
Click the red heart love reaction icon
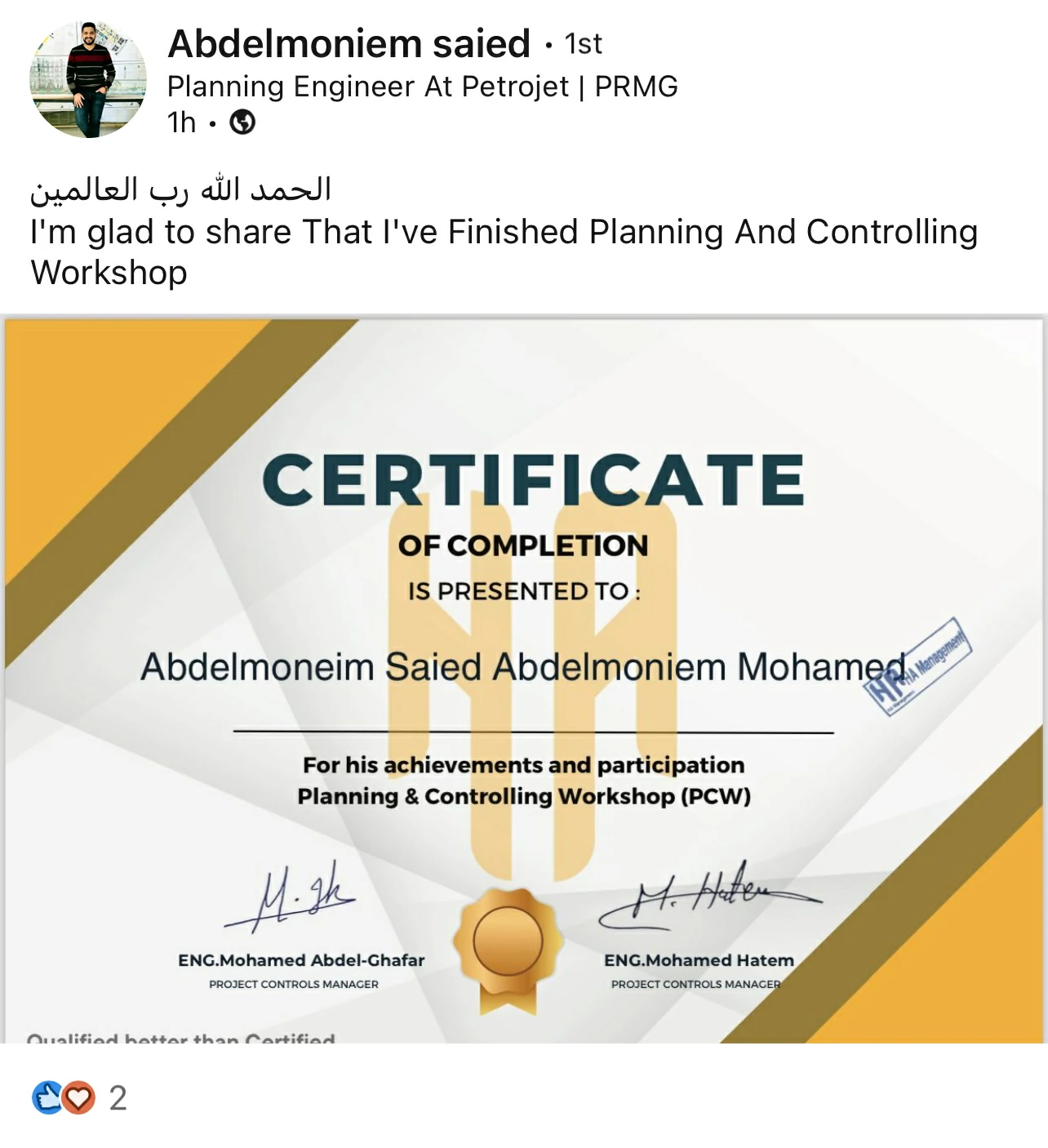click(78, 1098)
